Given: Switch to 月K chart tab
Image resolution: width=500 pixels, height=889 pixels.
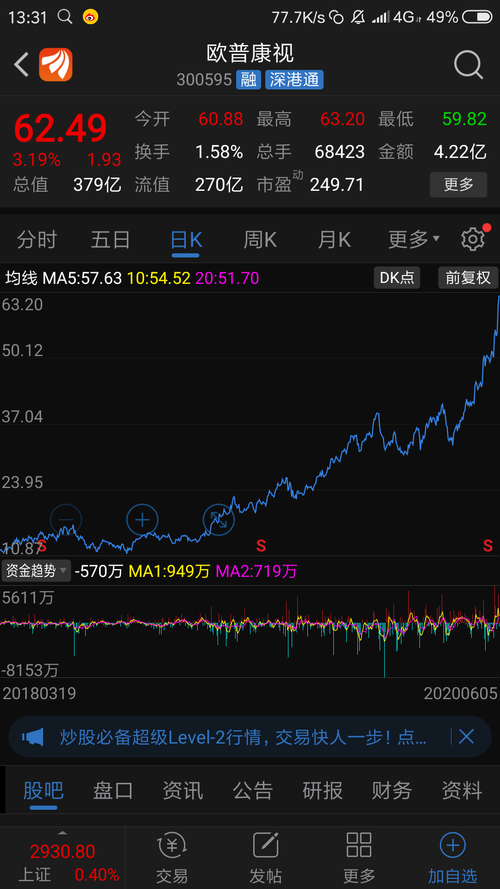Looking at the screenshot, I should pyautogui.click(x=334, y=240).
